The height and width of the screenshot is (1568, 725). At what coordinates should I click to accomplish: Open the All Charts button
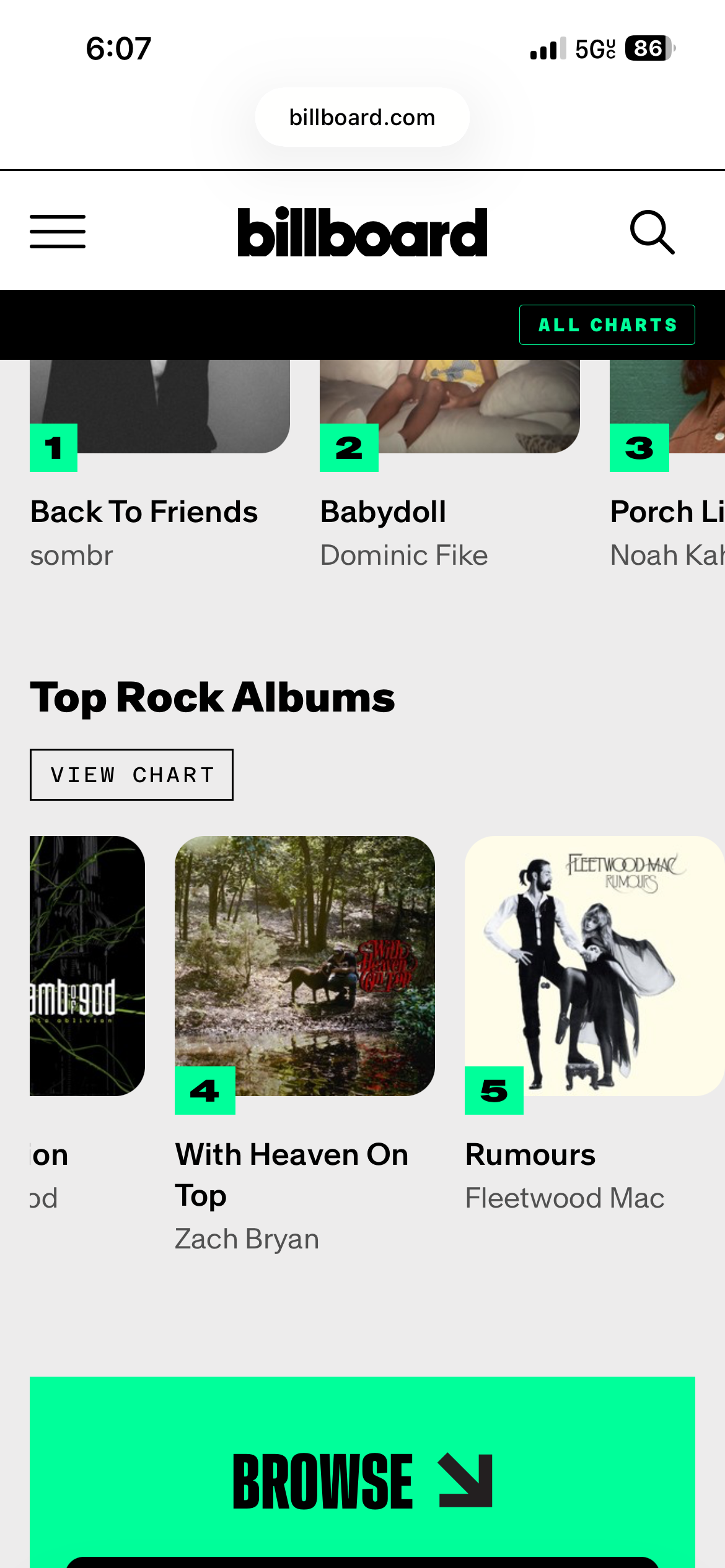[607, 325]
